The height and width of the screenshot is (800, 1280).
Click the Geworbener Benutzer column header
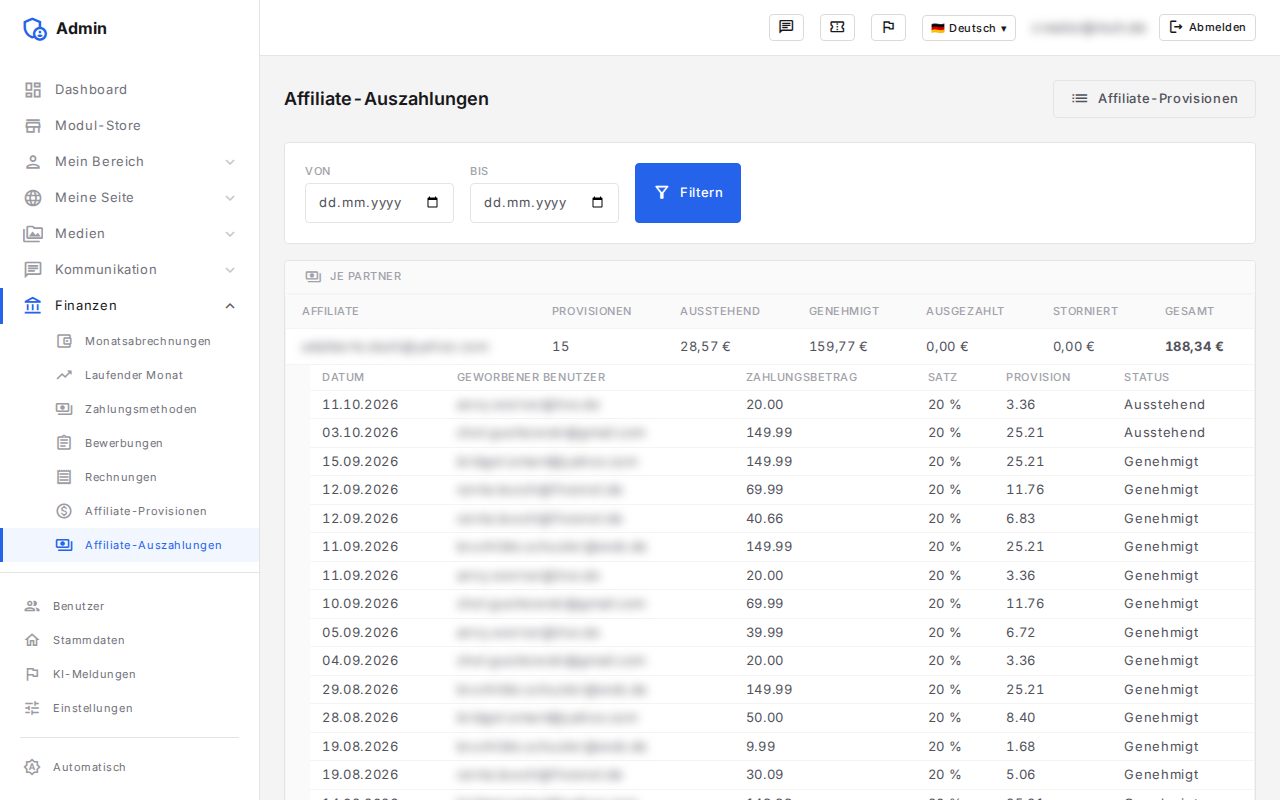point(531,378)
